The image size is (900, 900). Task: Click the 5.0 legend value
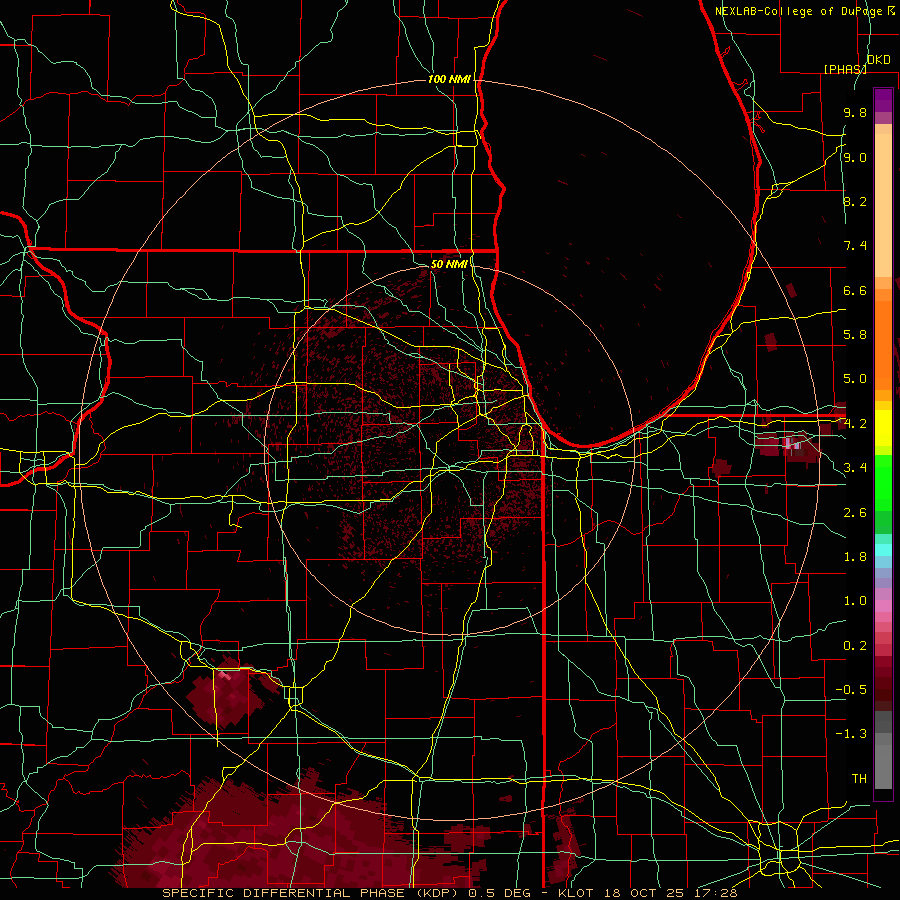tap(855, 379)
